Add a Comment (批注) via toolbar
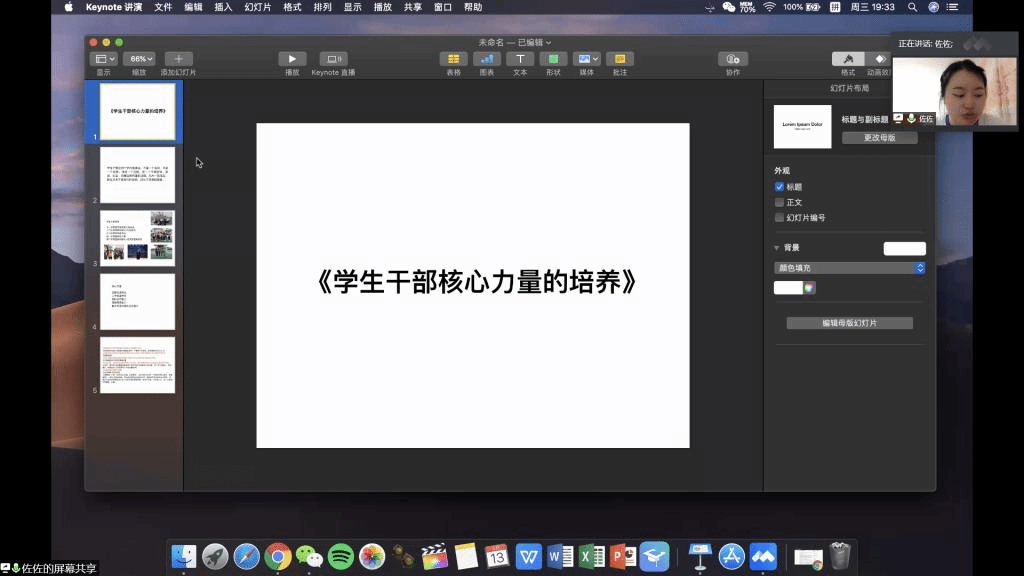 point(620,59)
